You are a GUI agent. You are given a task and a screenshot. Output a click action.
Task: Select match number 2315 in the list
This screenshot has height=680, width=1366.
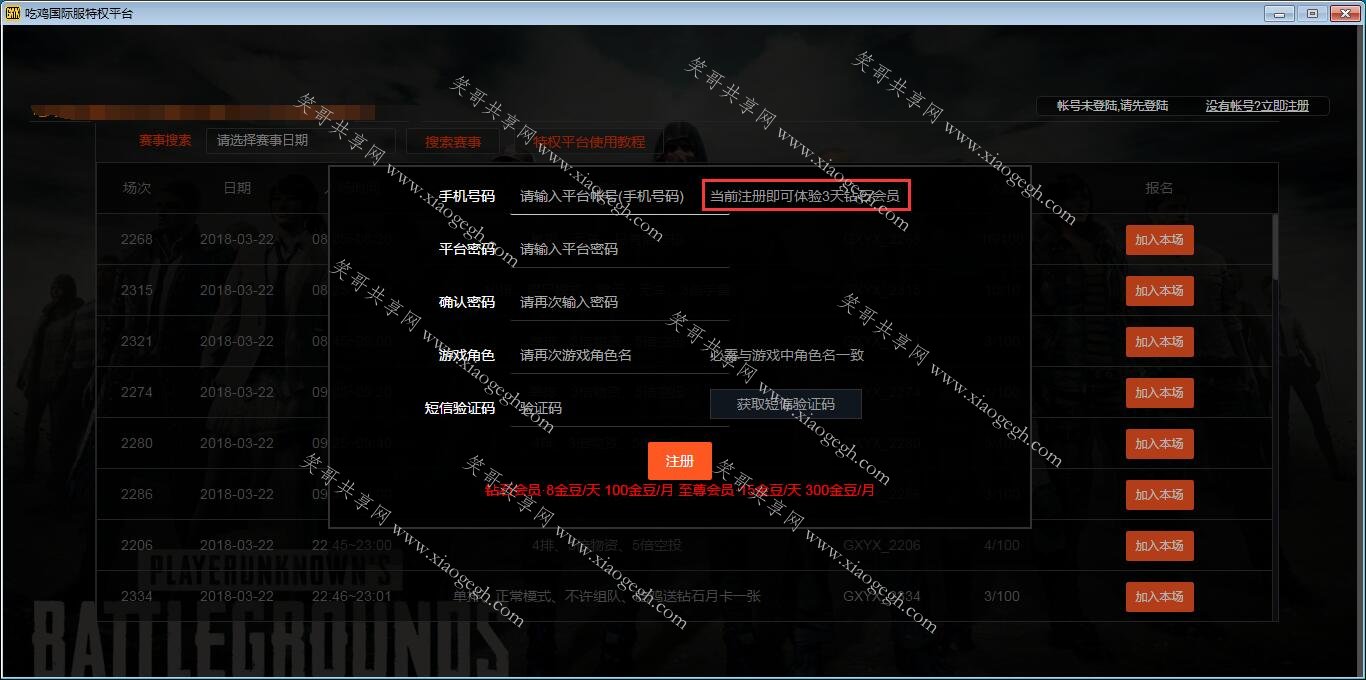click(137, 290)
